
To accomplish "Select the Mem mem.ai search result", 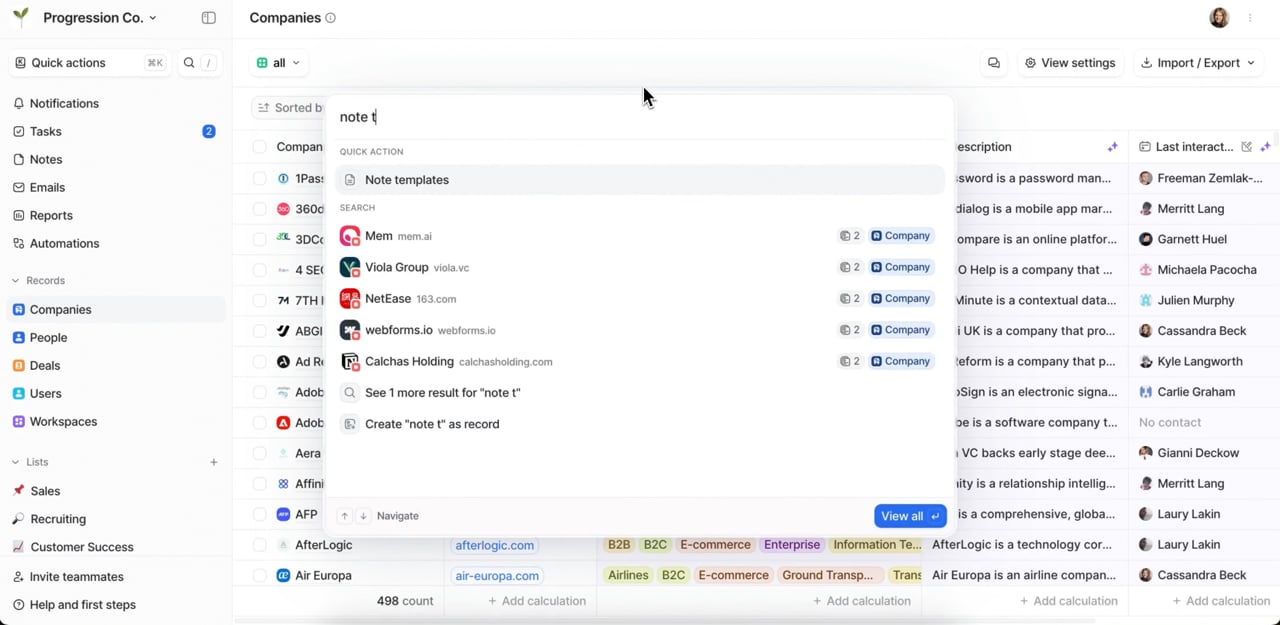I will pyautogui.click(x=640, y=236).
